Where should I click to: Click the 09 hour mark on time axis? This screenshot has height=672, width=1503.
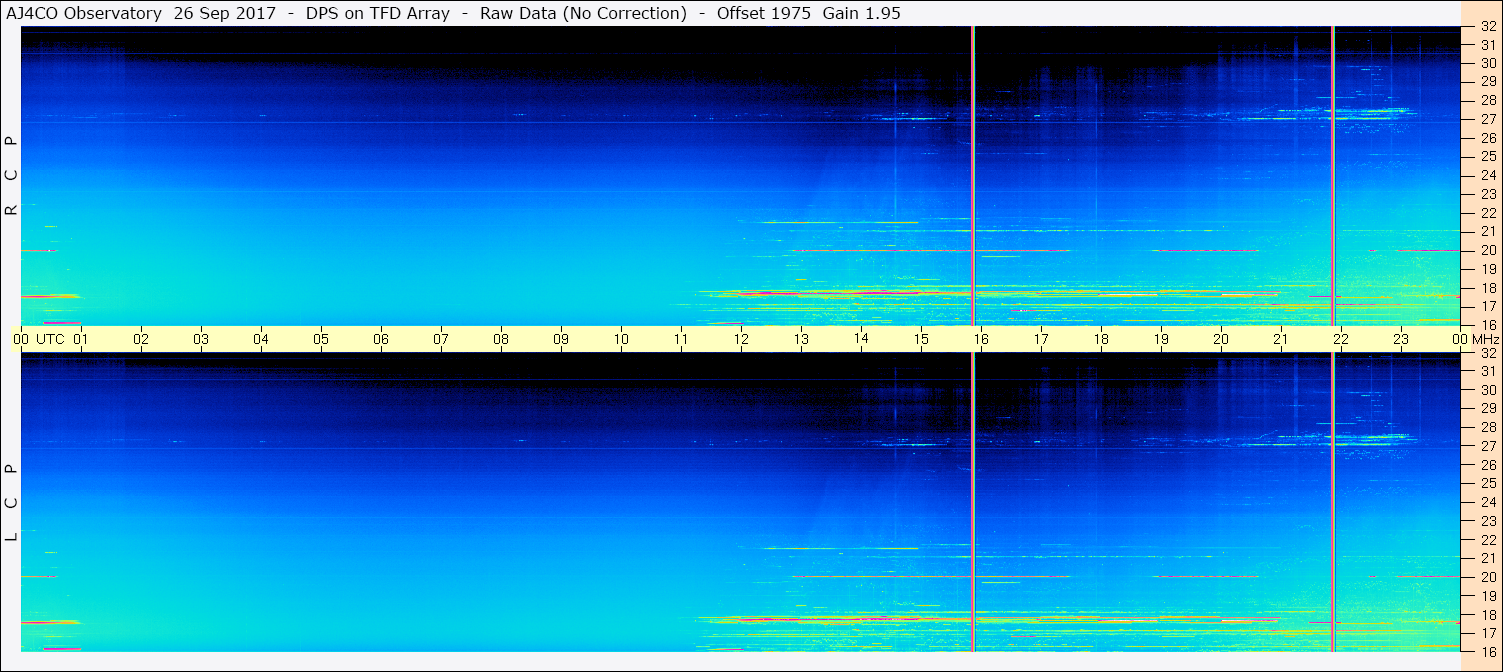(561, 339)
